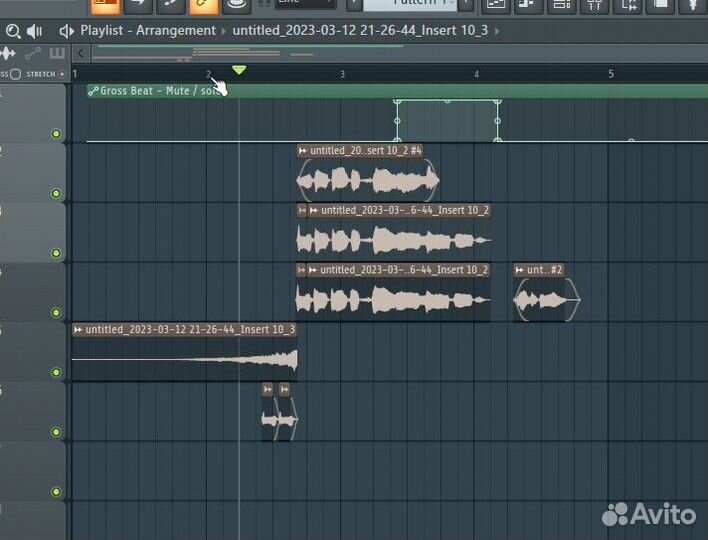Click the horizontal playlist scrollbar
Screen dimensions: 708x540
[x=300, y=52]
